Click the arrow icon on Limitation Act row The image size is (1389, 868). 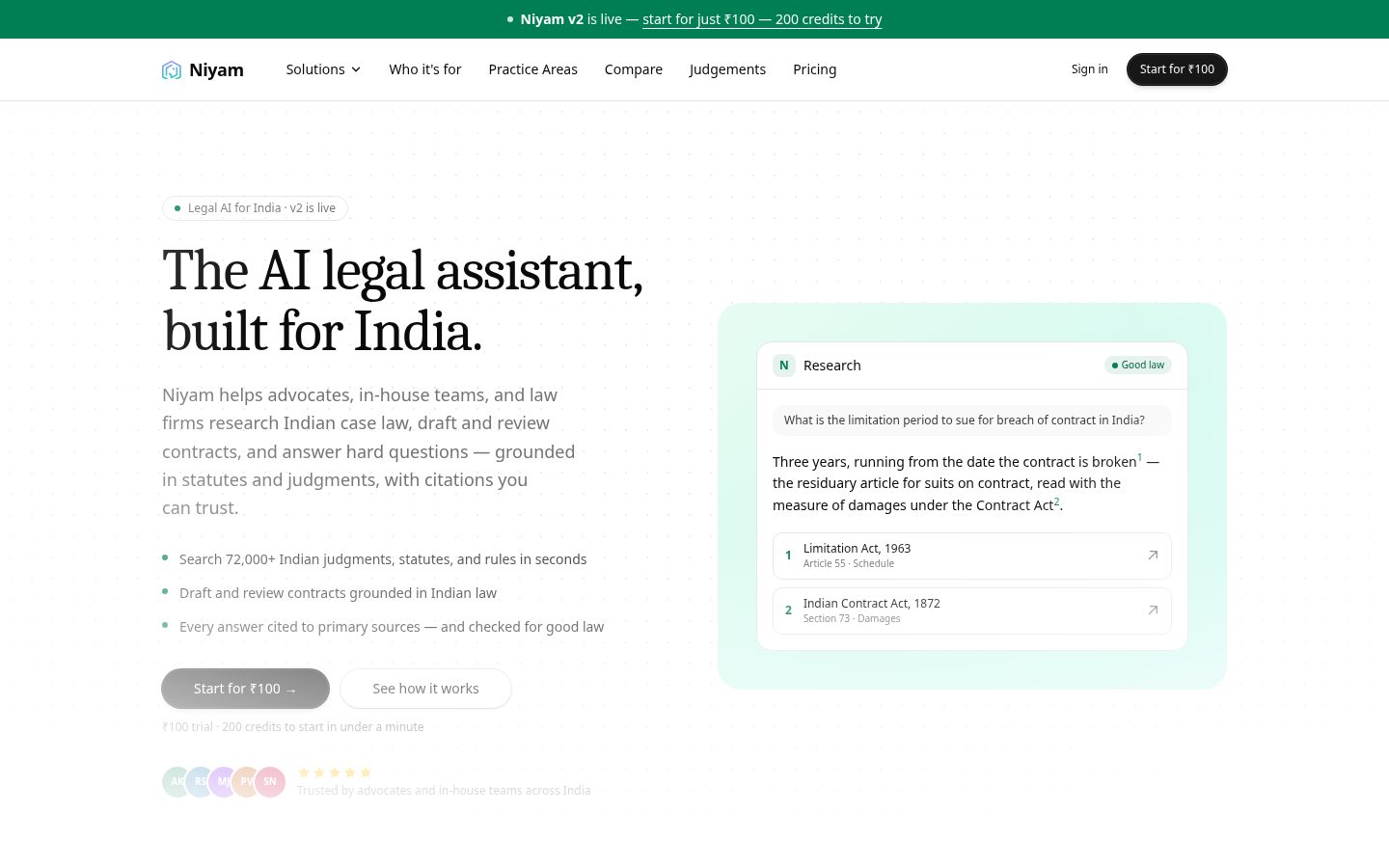pyautogui.click(x=1153, y=556)
